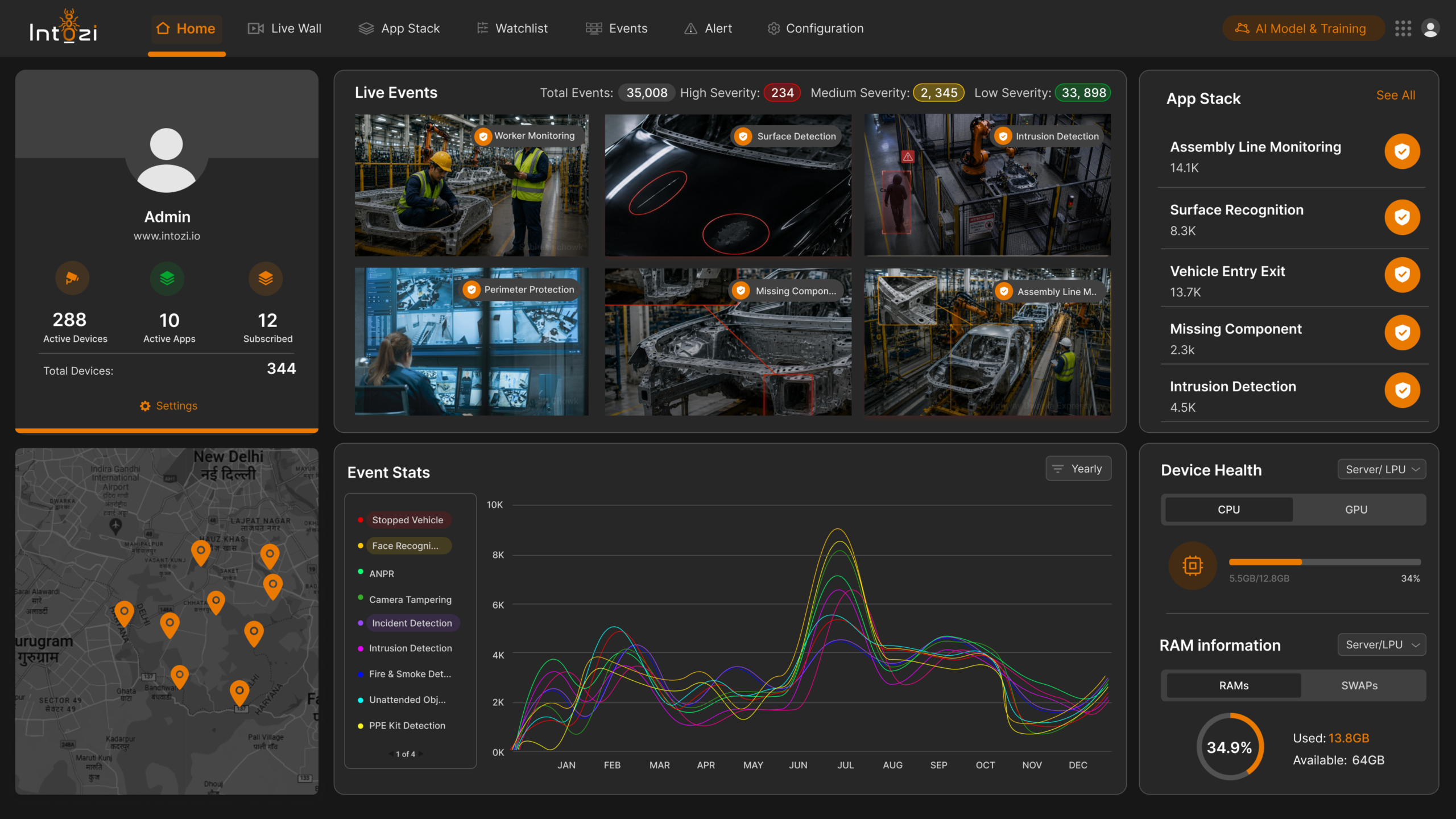The height and width of the screenshot is (819, 1456).
Task: Open the user profile avatar icon
Action: [x=1430, y=28]
